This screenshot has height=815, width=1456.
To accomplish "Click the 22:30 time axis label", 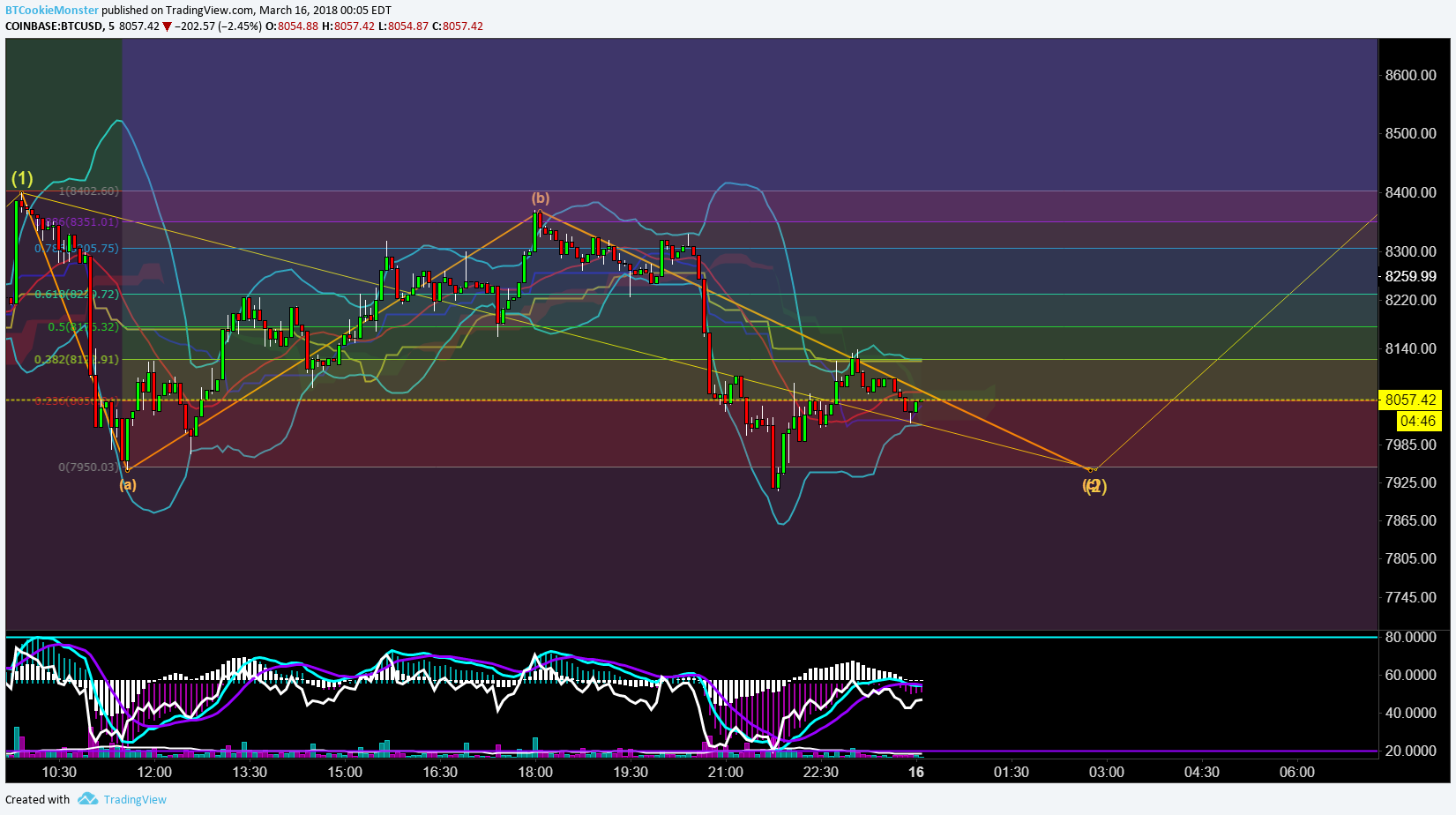I will [821, 772].
